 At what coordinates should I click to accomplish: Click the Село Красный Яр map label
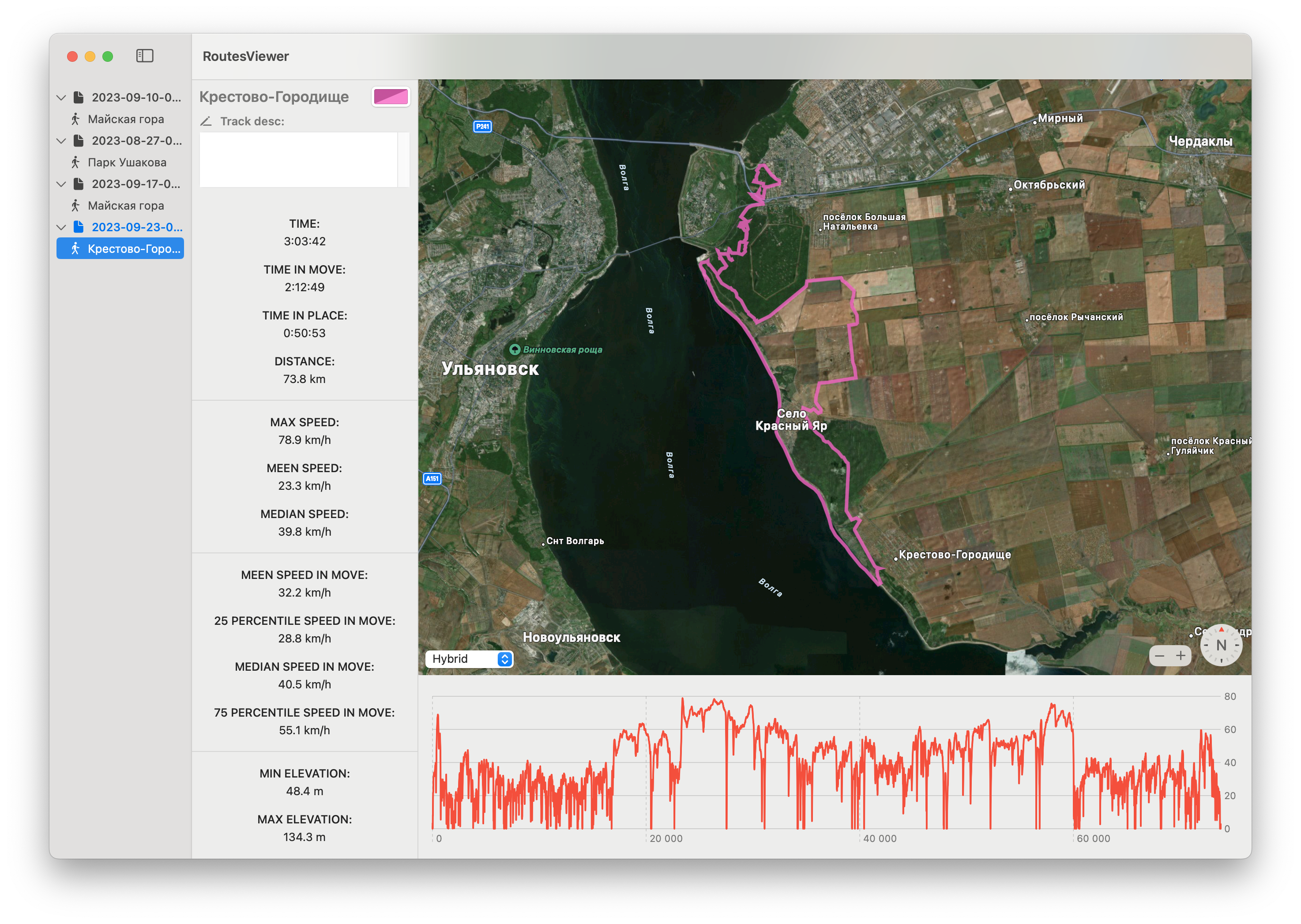point(791,419)
